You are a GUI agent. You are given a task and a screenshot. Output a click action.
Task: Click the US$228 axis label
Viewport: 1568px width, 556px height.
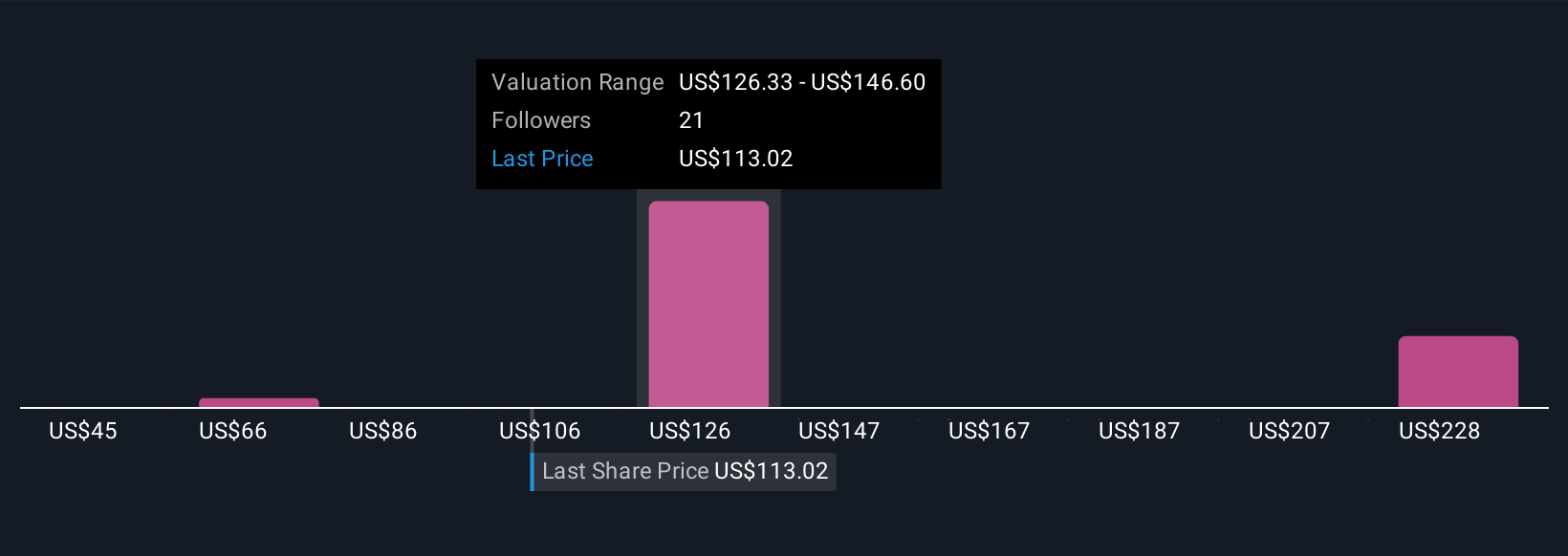coord(1440,431)
